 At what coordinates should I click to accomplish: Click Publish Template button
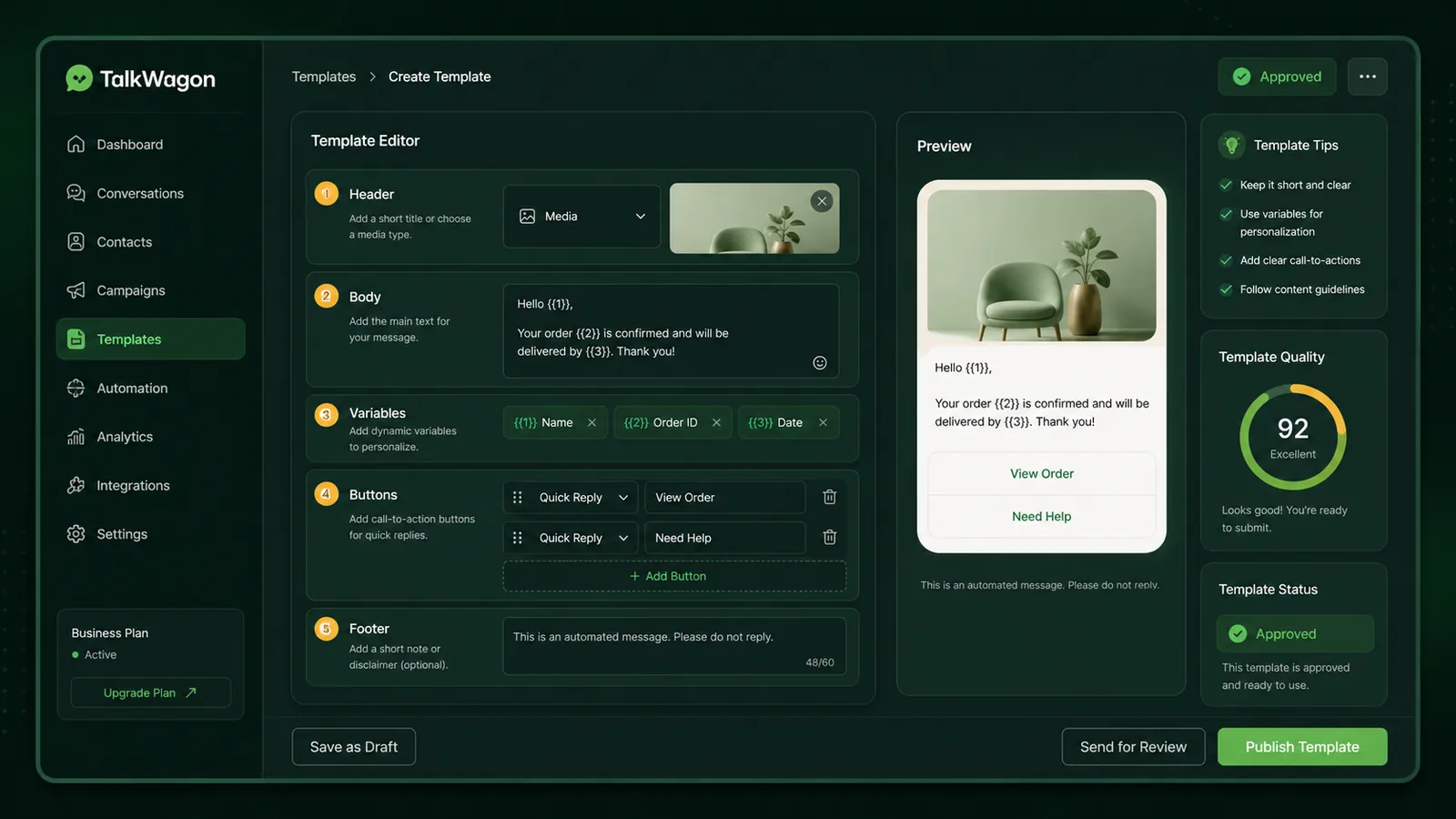pos(1302,746)
